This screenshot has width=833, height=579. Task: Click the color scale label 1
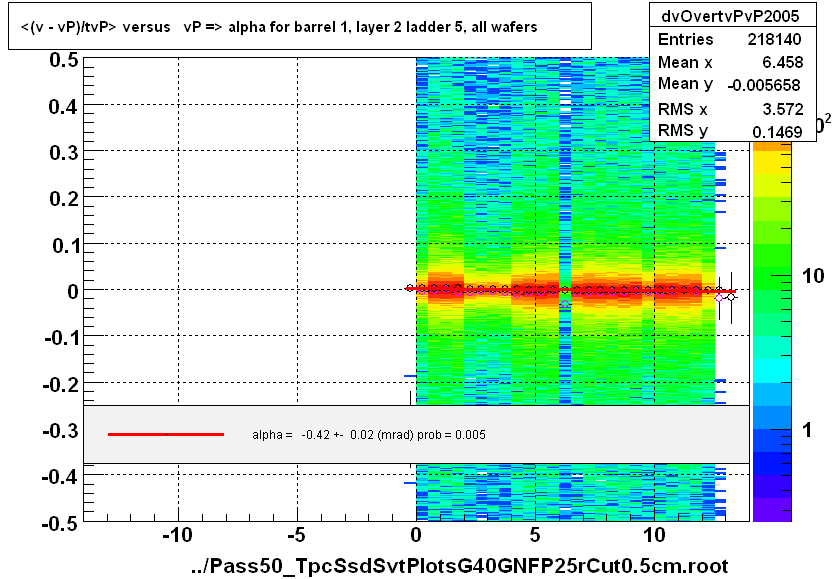click(x=808, y=430)
